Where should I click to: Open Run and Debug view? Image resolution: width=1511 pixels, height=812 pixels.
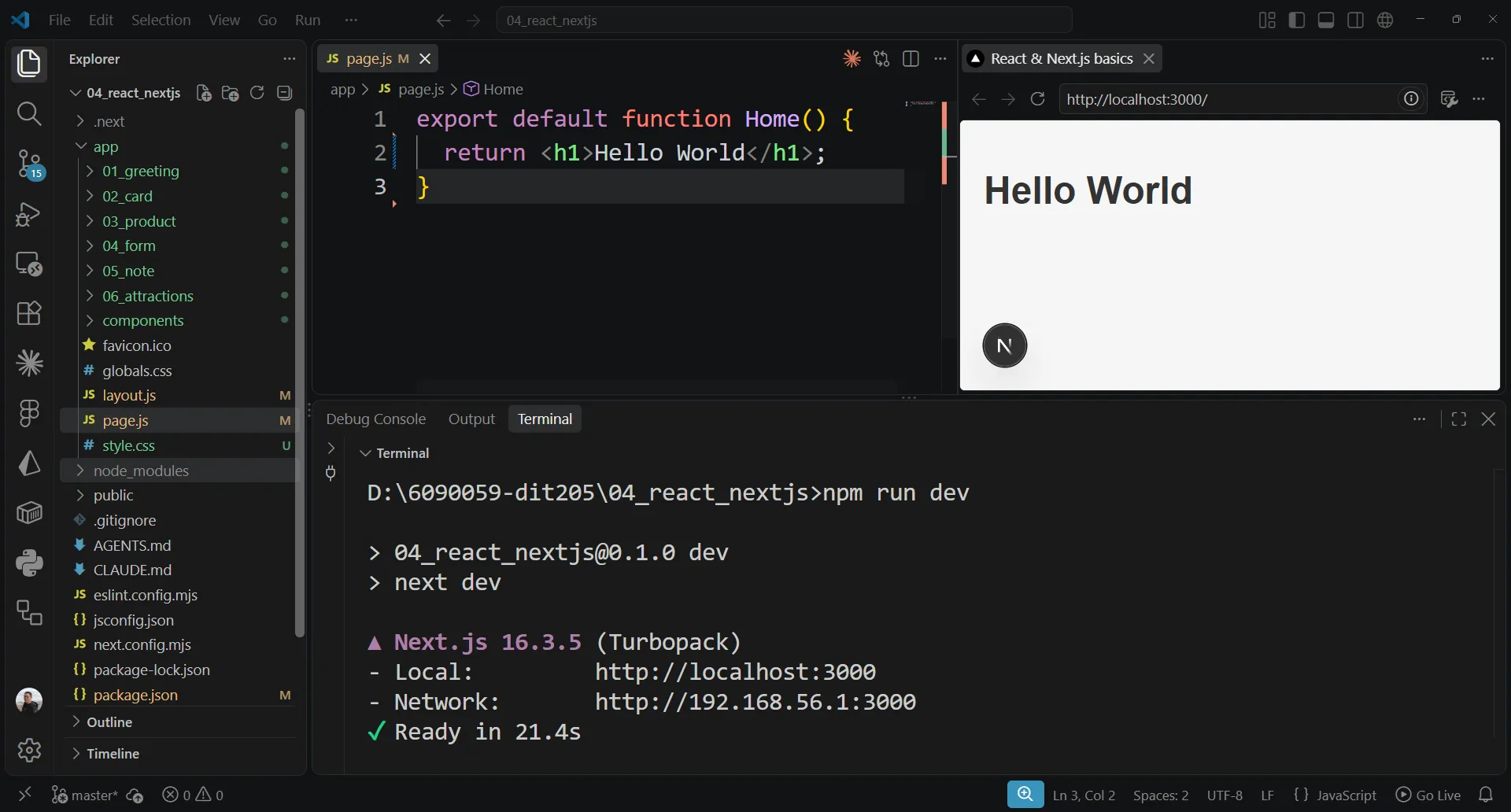[x=29, y=214]
